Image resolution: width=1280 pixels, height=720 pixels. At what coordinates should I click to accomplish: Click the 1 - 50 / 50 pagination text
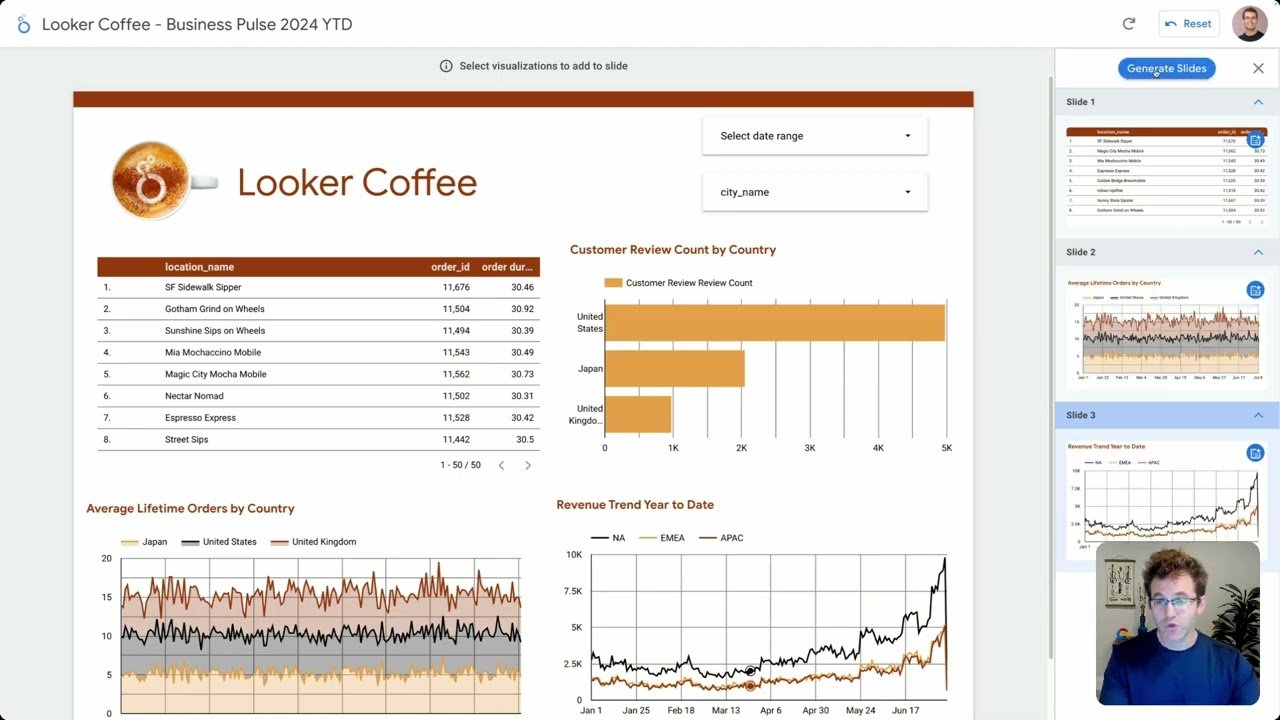pos(460,465)
